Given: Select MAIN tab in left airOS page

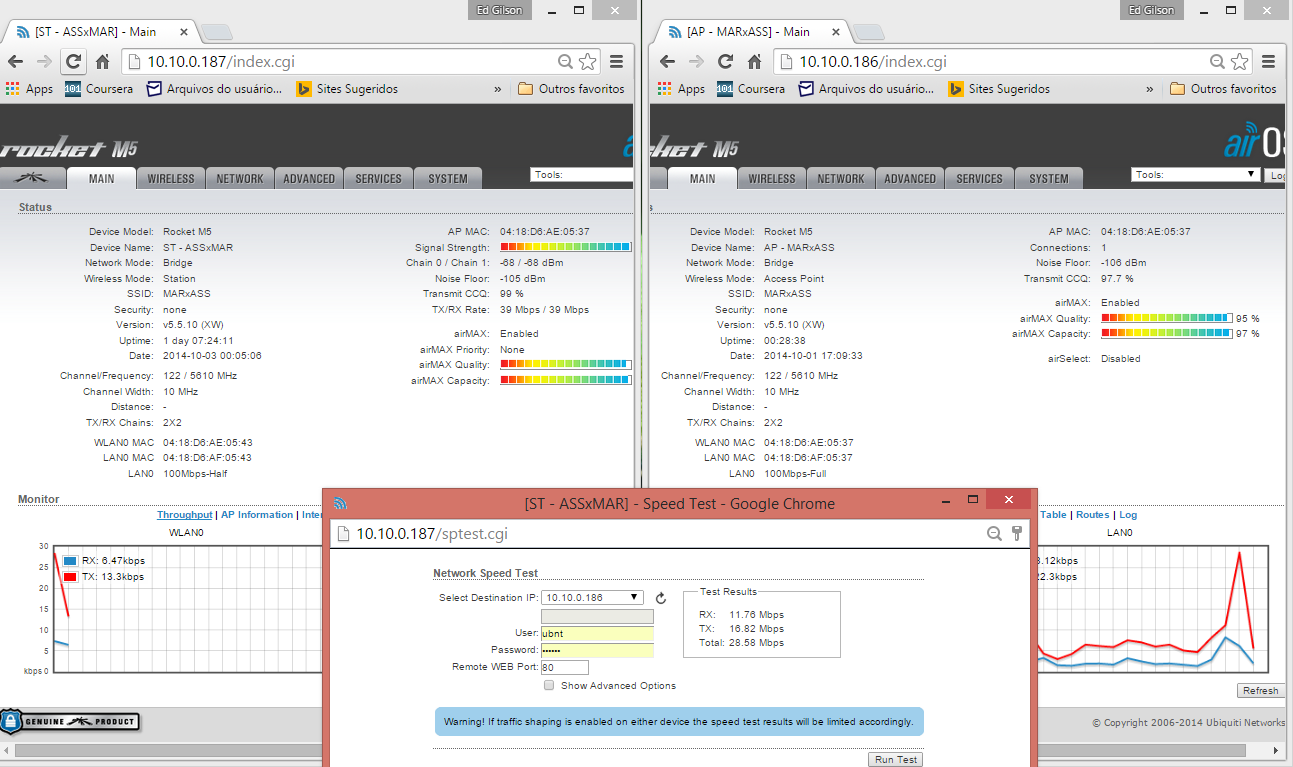Looking at the screenshot, I should click(102, 179).
